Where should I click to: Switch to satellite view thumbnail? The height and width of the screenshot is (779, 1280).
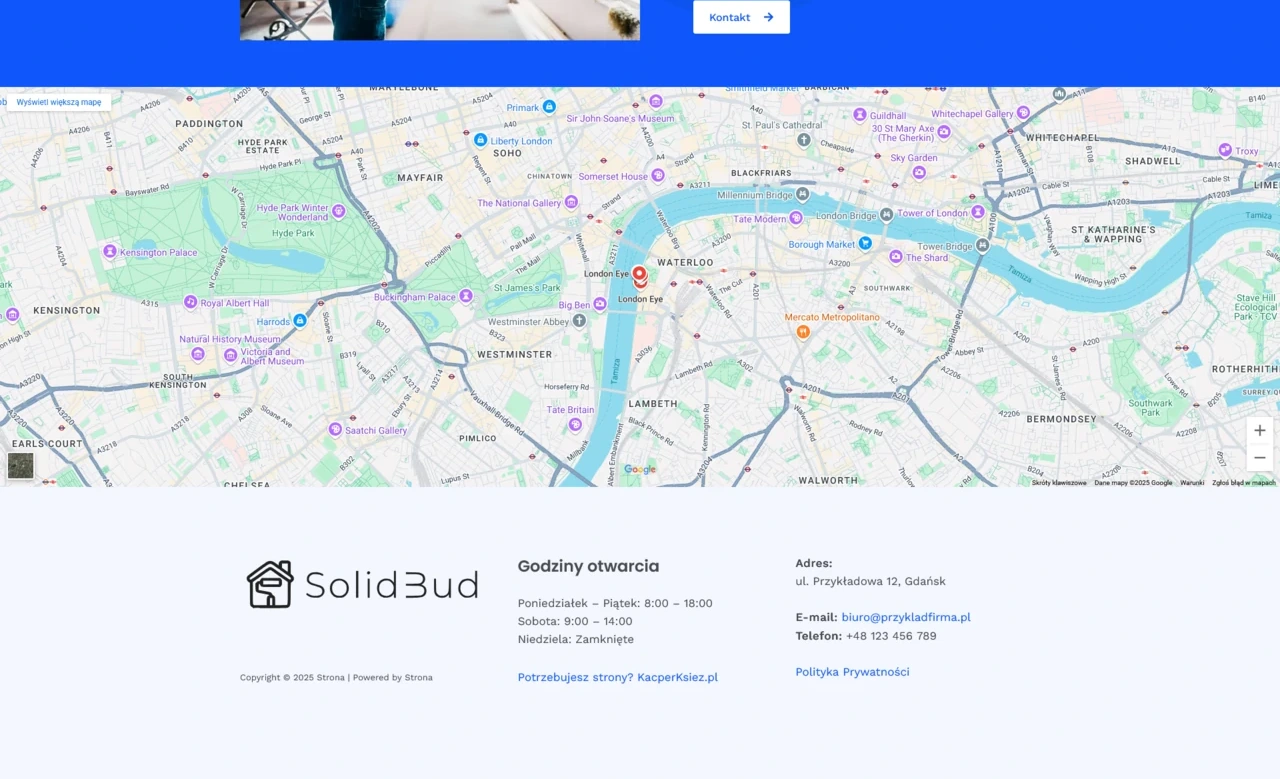coord(21,466)
